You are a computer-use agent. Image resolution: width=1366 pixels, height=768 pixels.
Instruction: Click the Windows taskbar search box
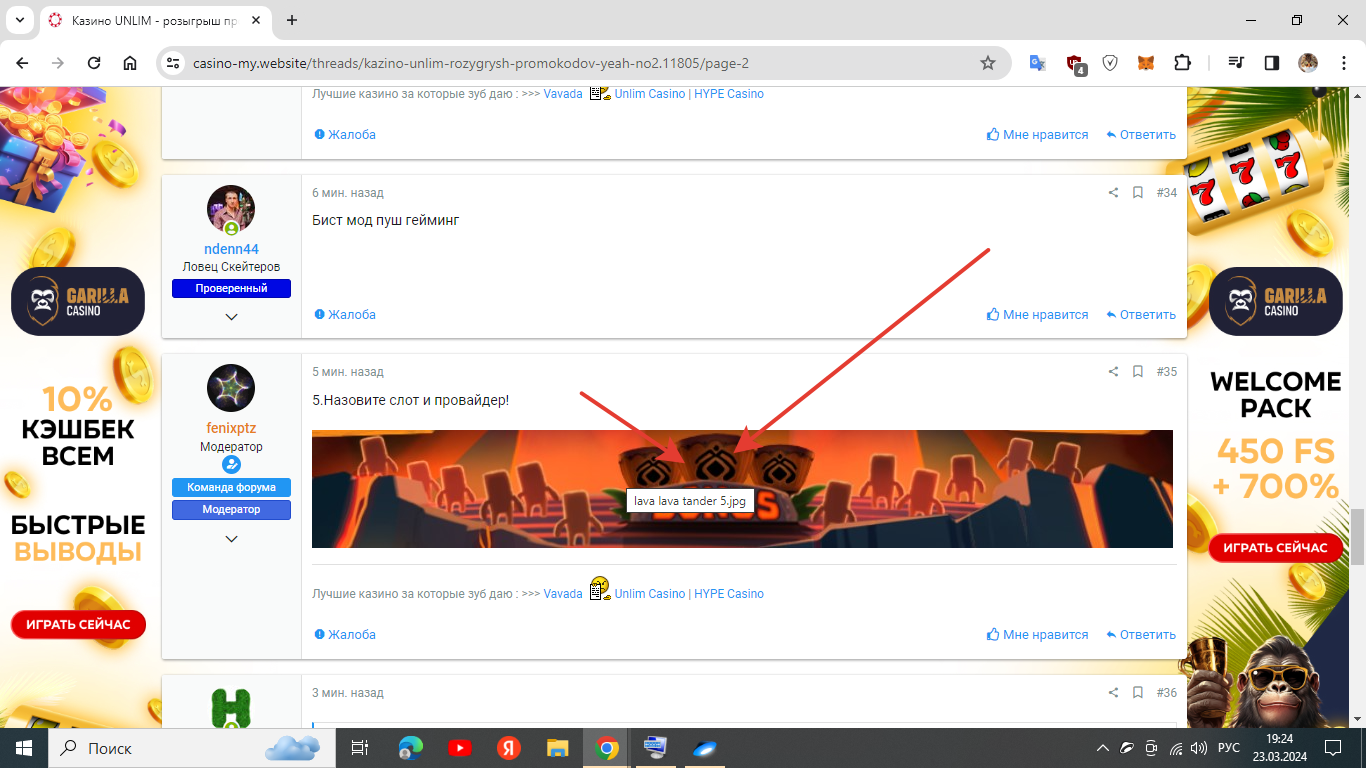[x=190, y=748]
